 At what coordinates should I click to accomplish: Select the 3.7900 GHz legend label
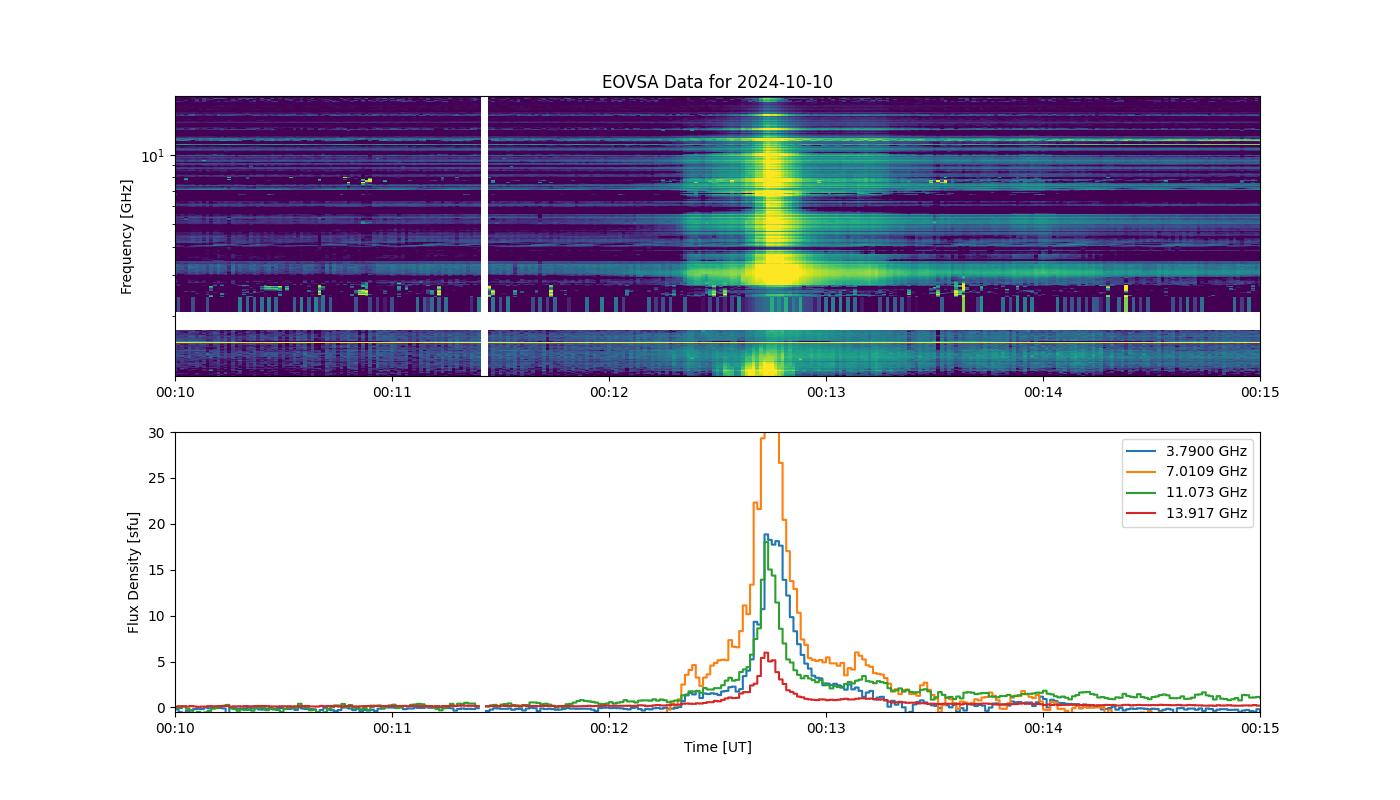pyautogui.click(x=1207, y=451)
